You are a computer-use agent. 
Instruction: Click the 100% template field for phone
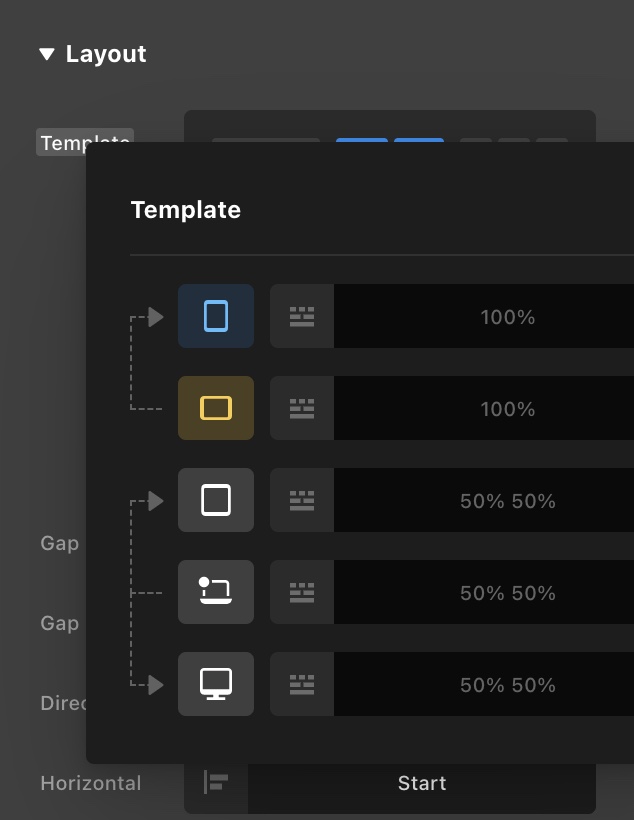(507, 317)
